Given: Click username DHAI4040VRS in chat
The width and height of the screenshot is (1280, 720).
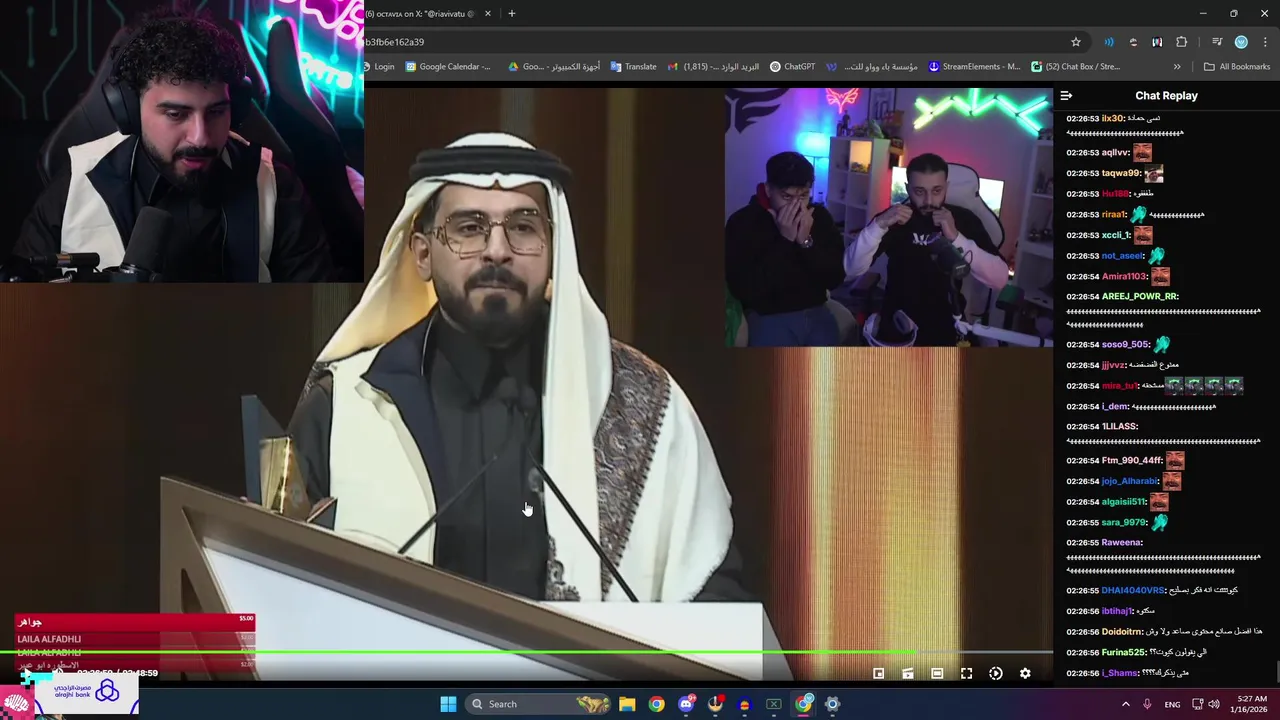Looking at the screenshot, I should click(1133, 591).
